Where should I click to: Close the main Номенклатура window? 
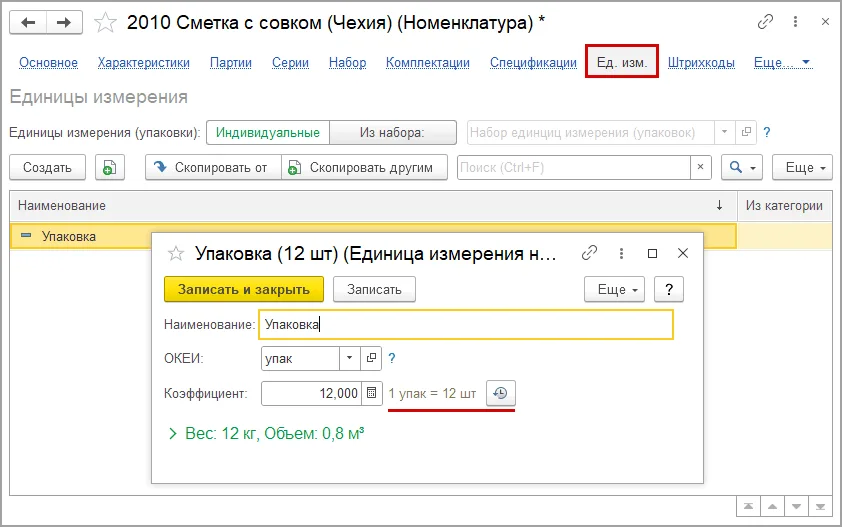(x=825, y=22)
